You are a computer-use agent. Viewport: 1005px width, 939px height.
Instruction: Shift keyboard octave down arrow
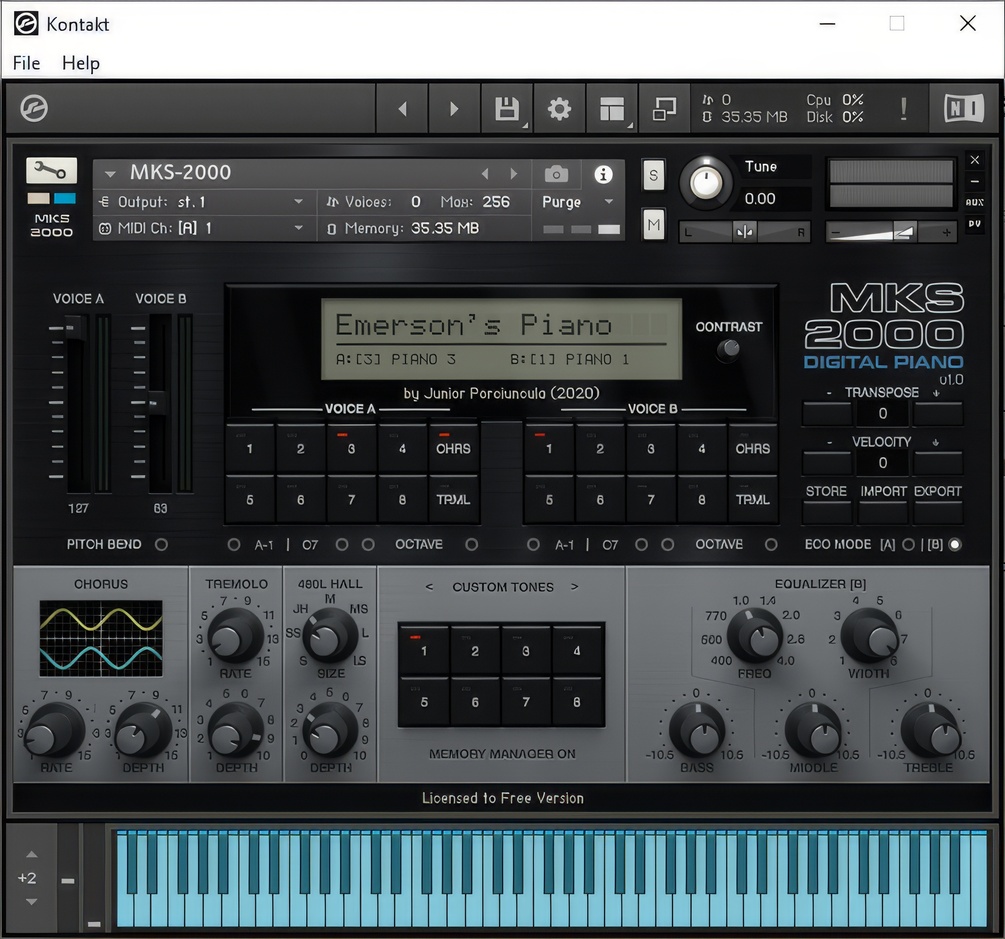point(31,902)
